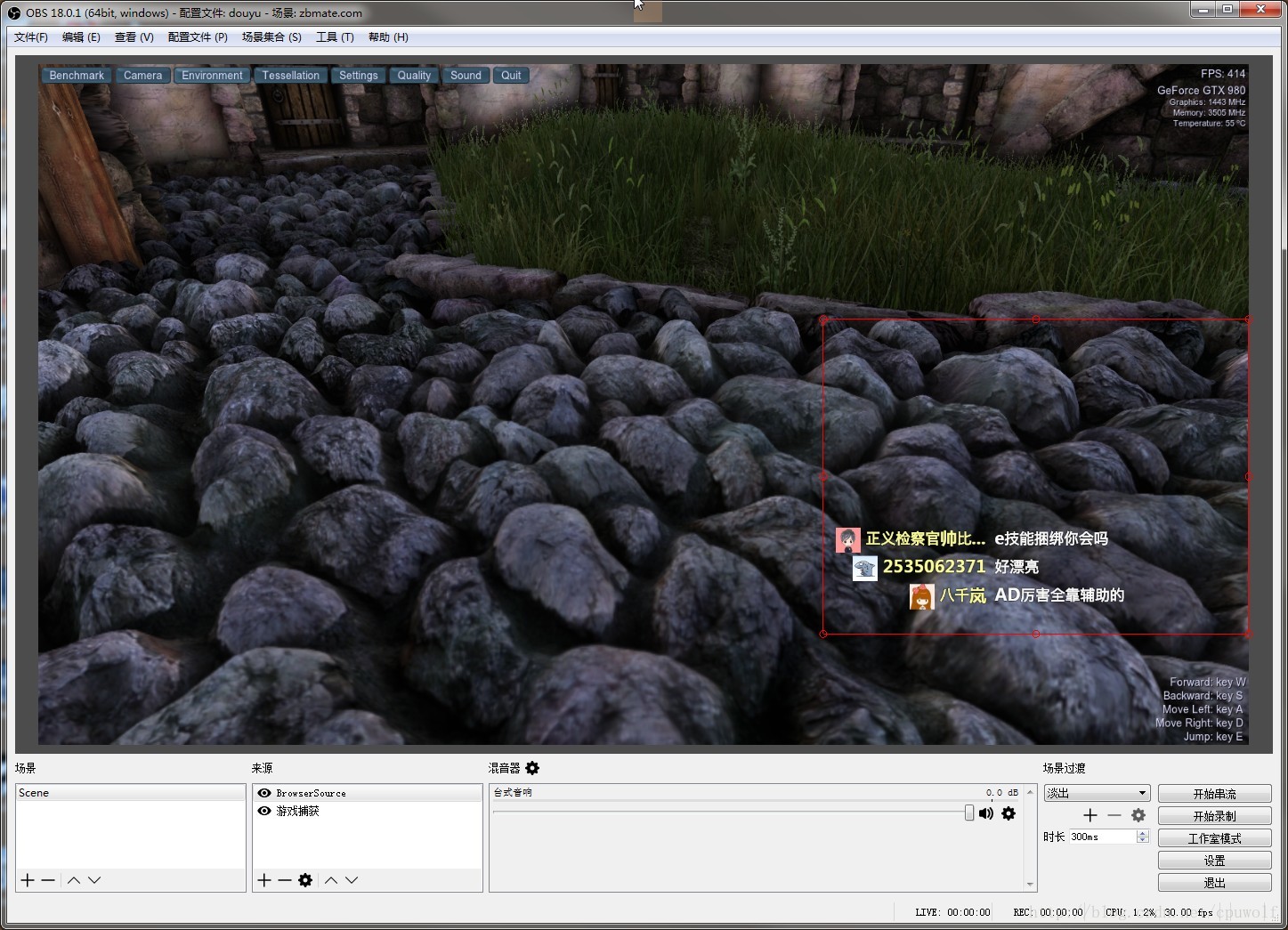Click Camera button in game preview
Viewport: 1288px width, 930px height.
[x=142, y=76]
